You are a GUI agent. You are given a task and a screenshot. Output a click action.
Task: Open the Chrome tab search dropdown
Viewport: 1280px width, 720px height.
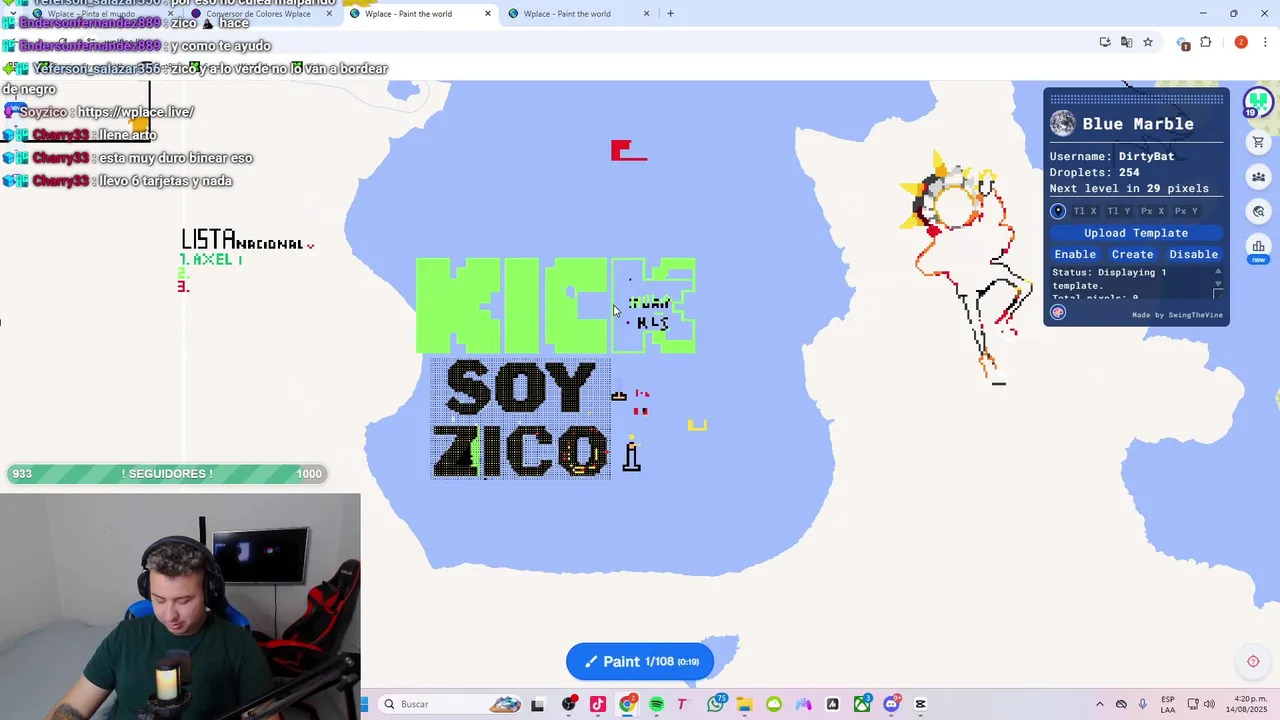click(x=11, y=13)
